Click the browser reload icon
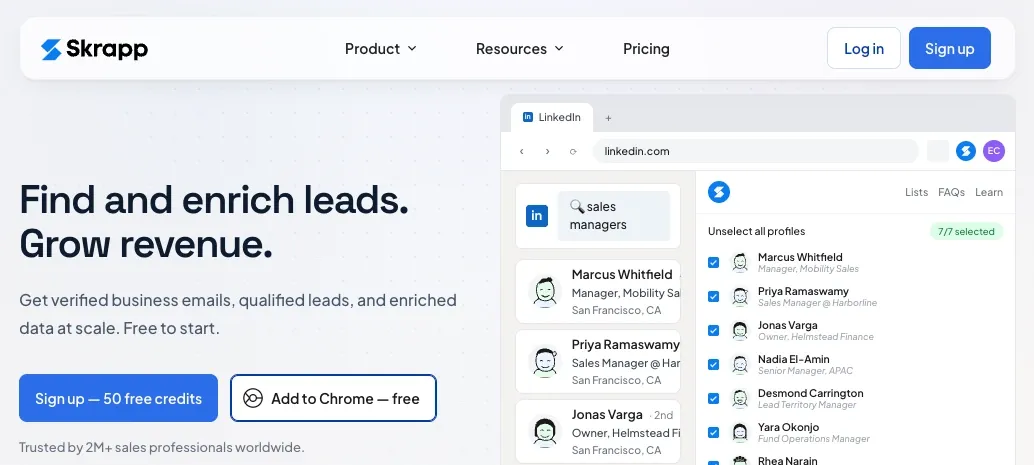Image resolution: width=1034 pixels, height=465 pixels. [573, 151]
